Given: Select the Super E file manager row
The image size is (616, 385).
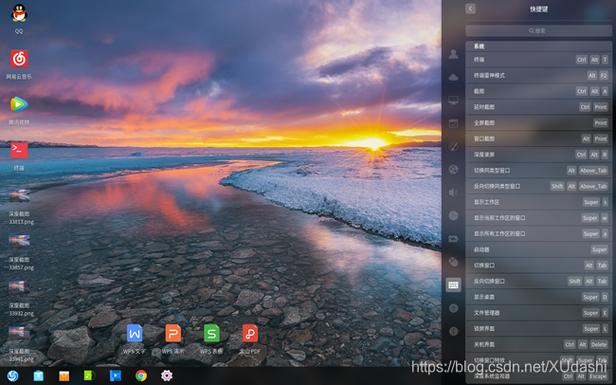Looking at the screenshot, I should (539, 313).
